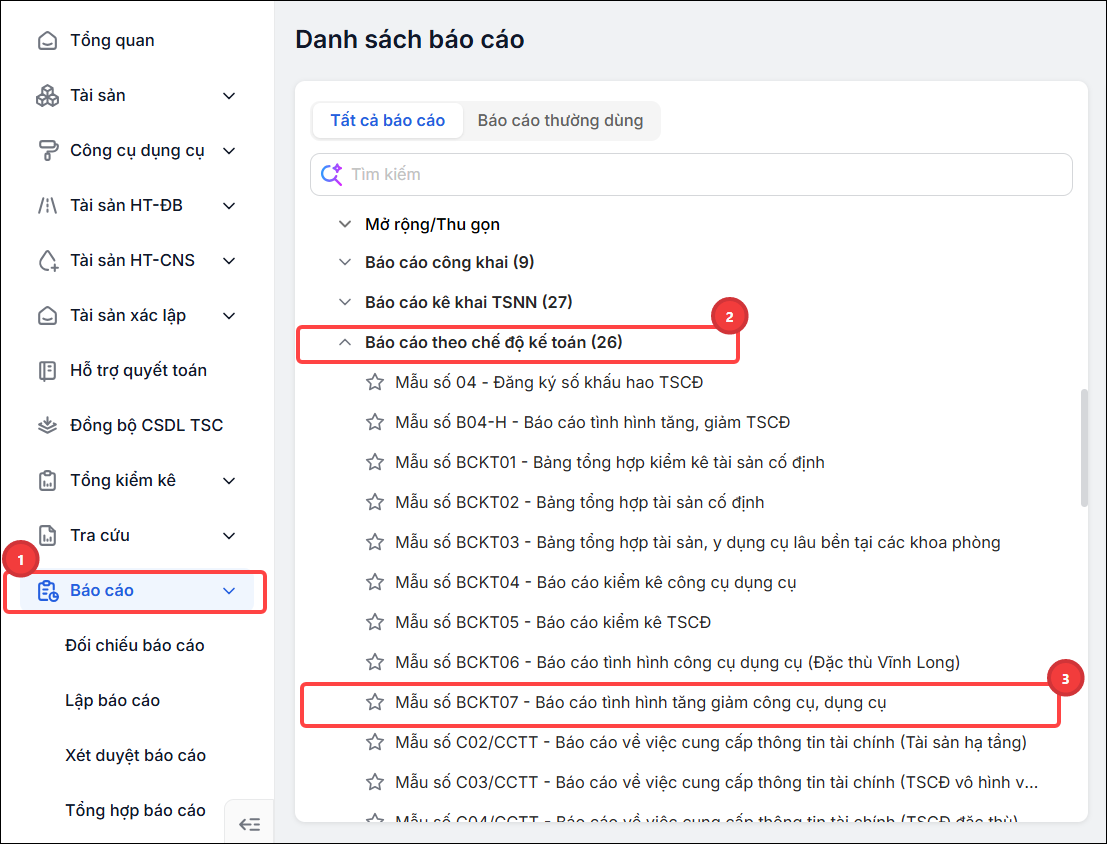Open Mẫu số BCKT03 report link
Screen dimensions: 1107x844
pyautogui.click(x=698, y=542)
